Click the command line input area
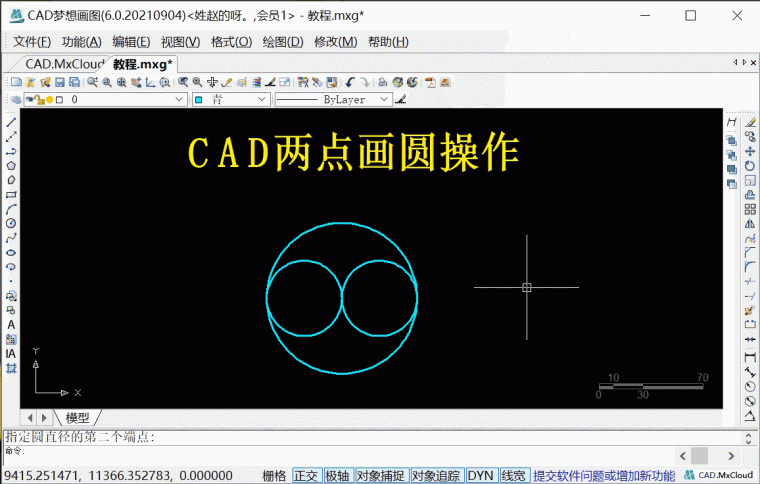This screenshot has width=760, height=484. pyautogui.click(x=339, y=455)
